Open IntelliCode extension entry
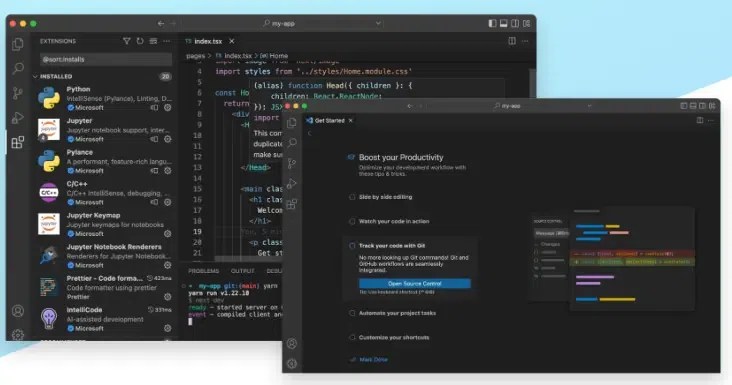Screen dimensions: 732x385 [105, 319]
